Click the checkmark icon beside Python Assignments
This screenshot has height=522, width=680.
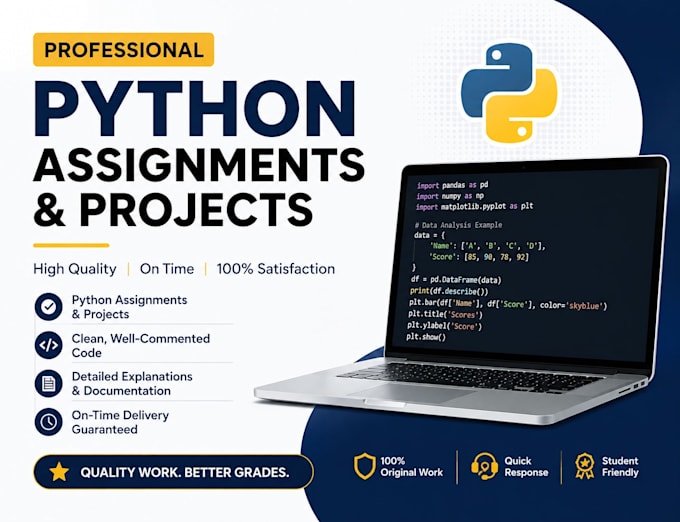[x=49, y=307]
